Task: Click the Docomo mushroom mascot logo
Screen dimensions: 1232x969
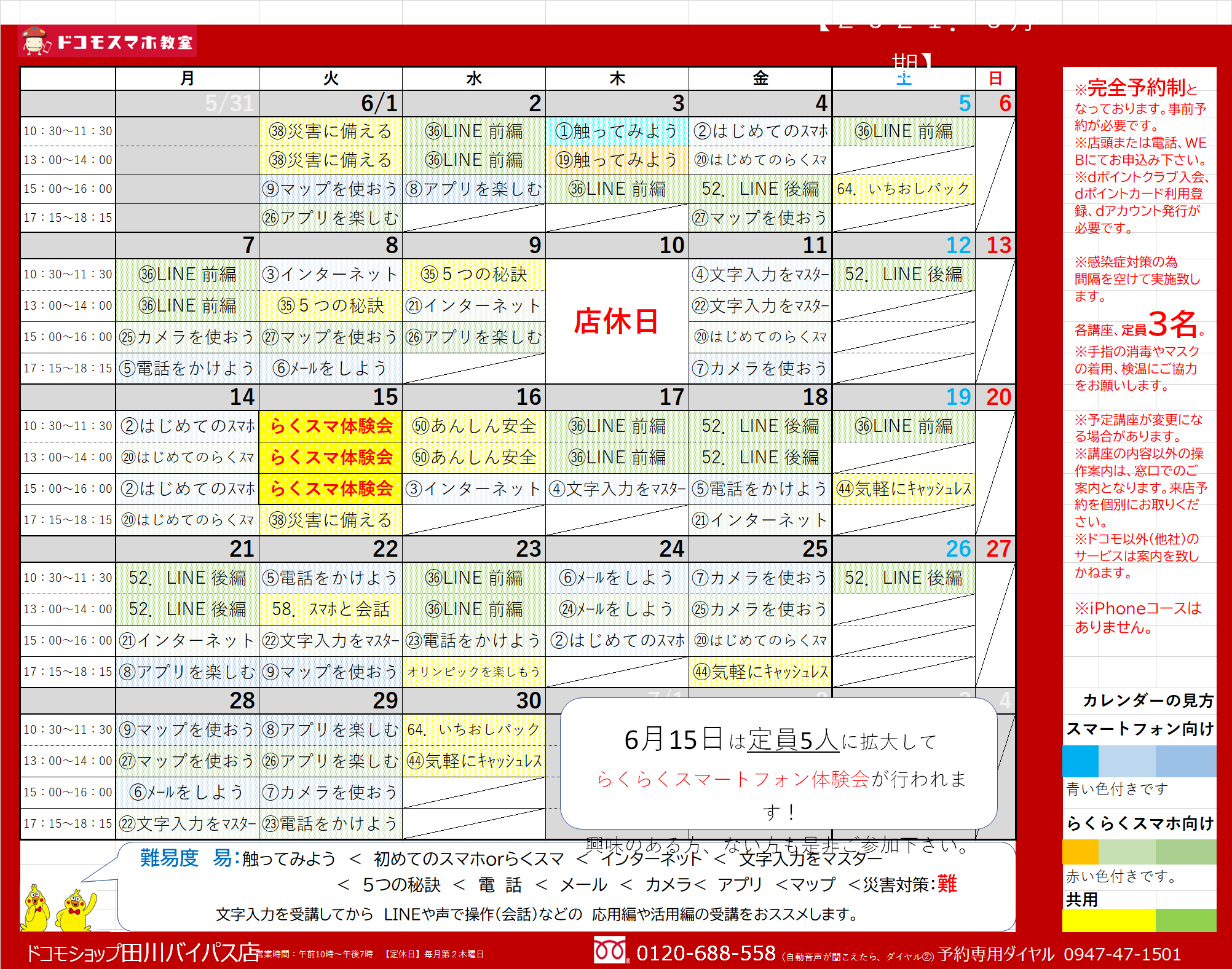Action: tap(36, 41)
